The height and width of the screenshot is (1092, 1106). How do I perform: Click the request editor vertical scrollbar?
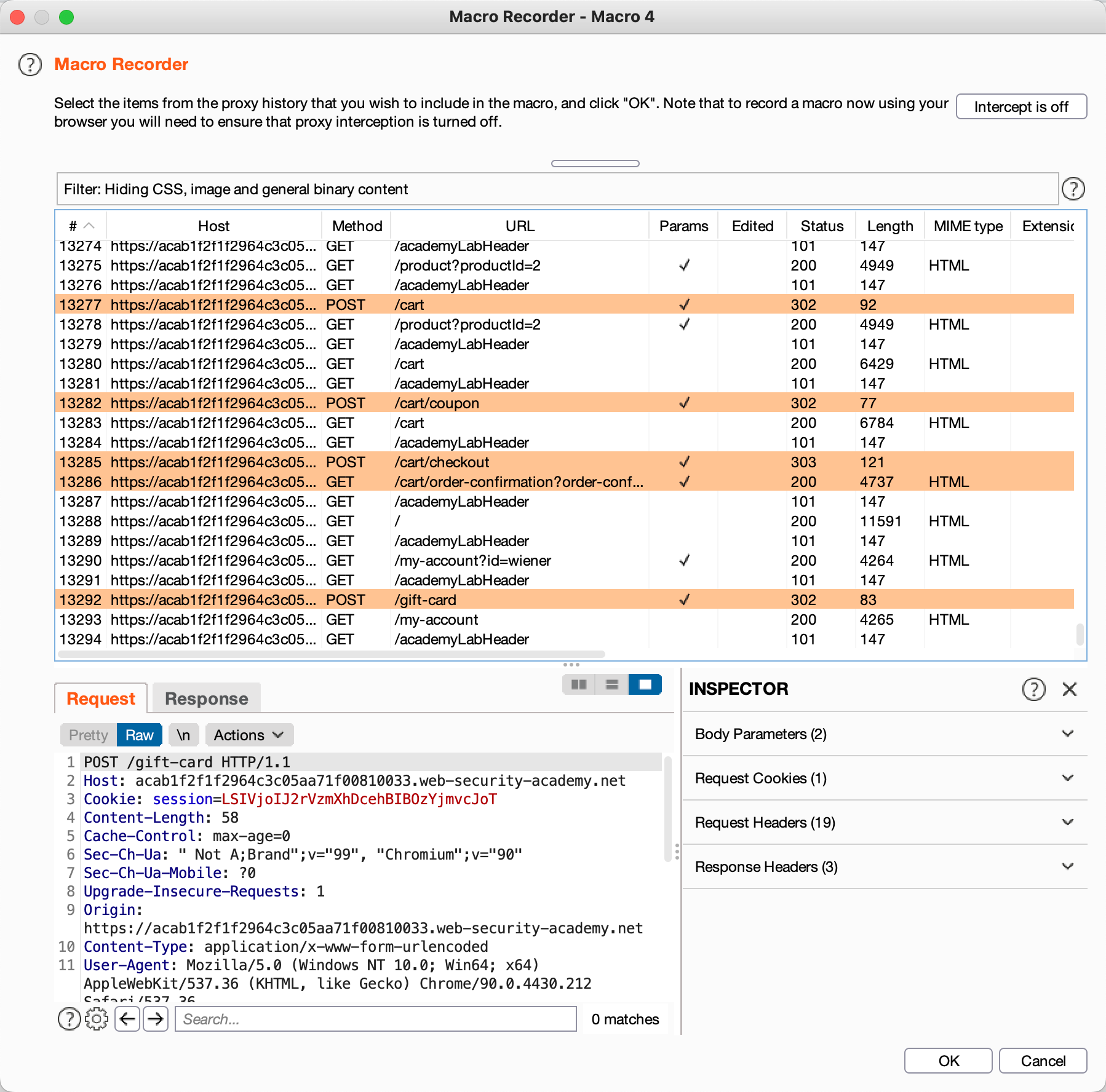[668, 809]
